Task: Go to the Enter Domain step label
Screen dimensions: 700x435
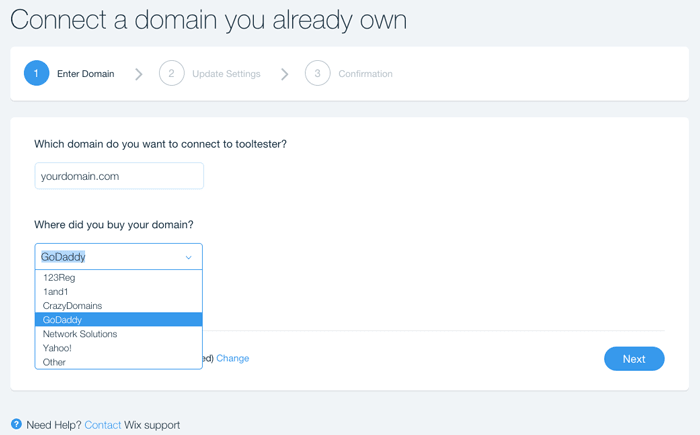Action: tap(86, 74)
